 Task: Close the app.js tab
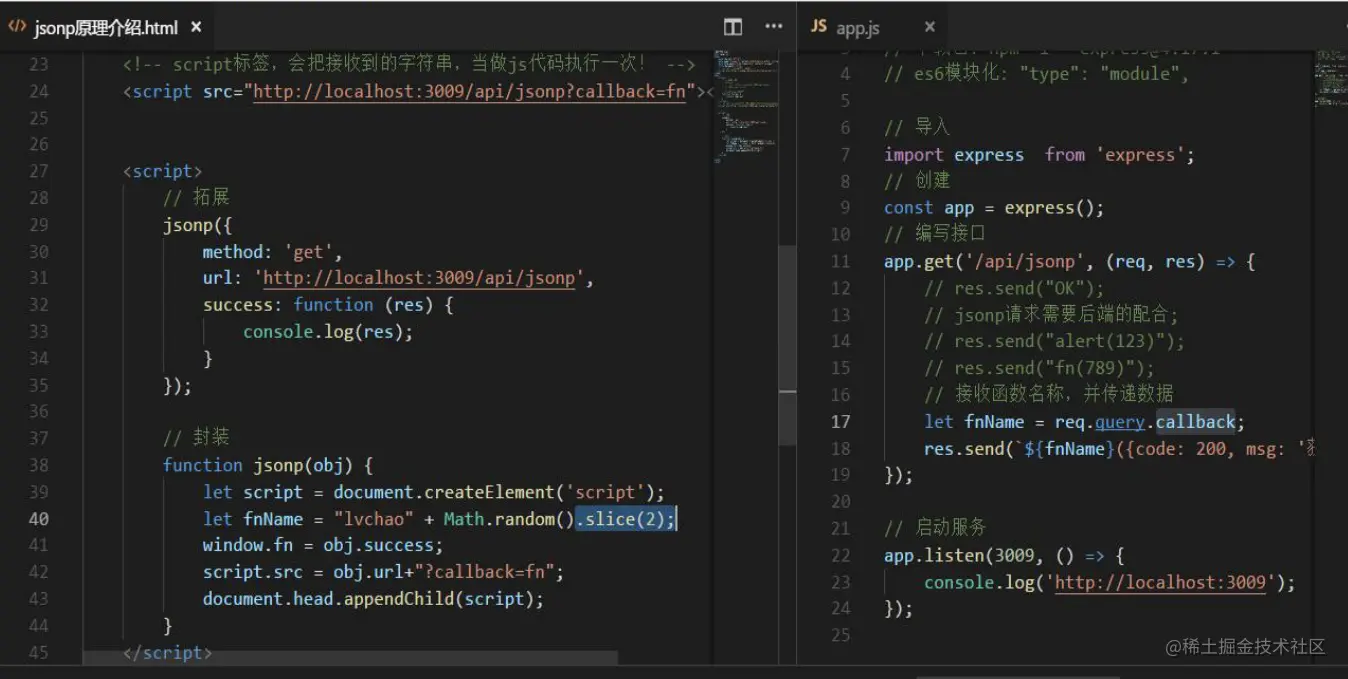coord(929,27)
